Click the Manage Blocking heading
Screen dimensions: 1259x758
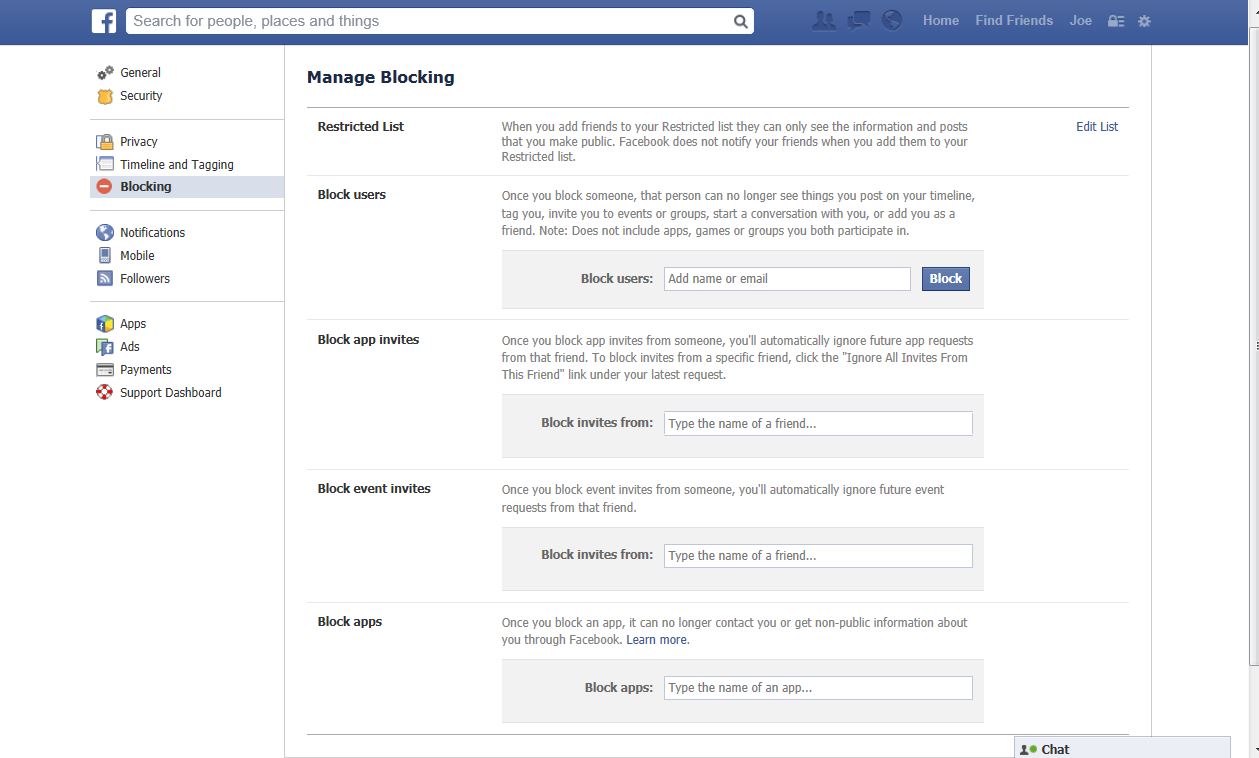click(381, 77)
